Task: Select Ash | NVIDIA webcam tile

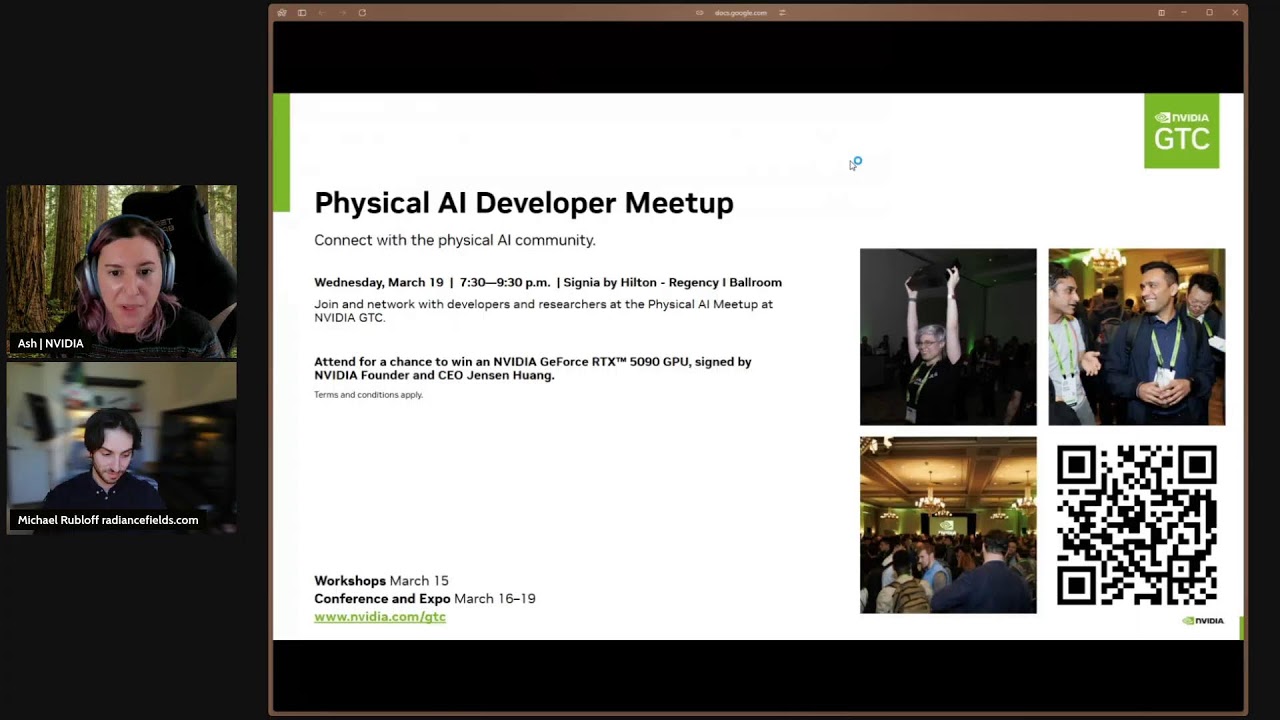Action: [122, 271]
